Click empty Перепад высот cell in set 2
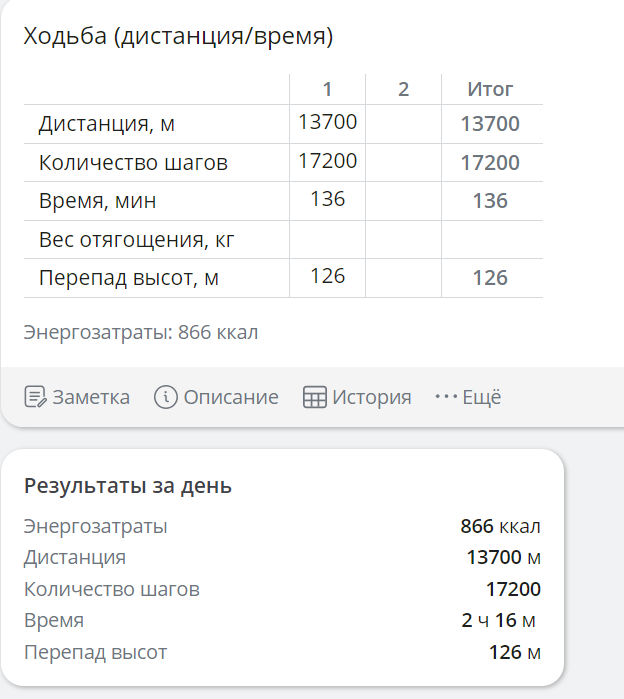Screen dimensions: 624x699 (403, 277)
